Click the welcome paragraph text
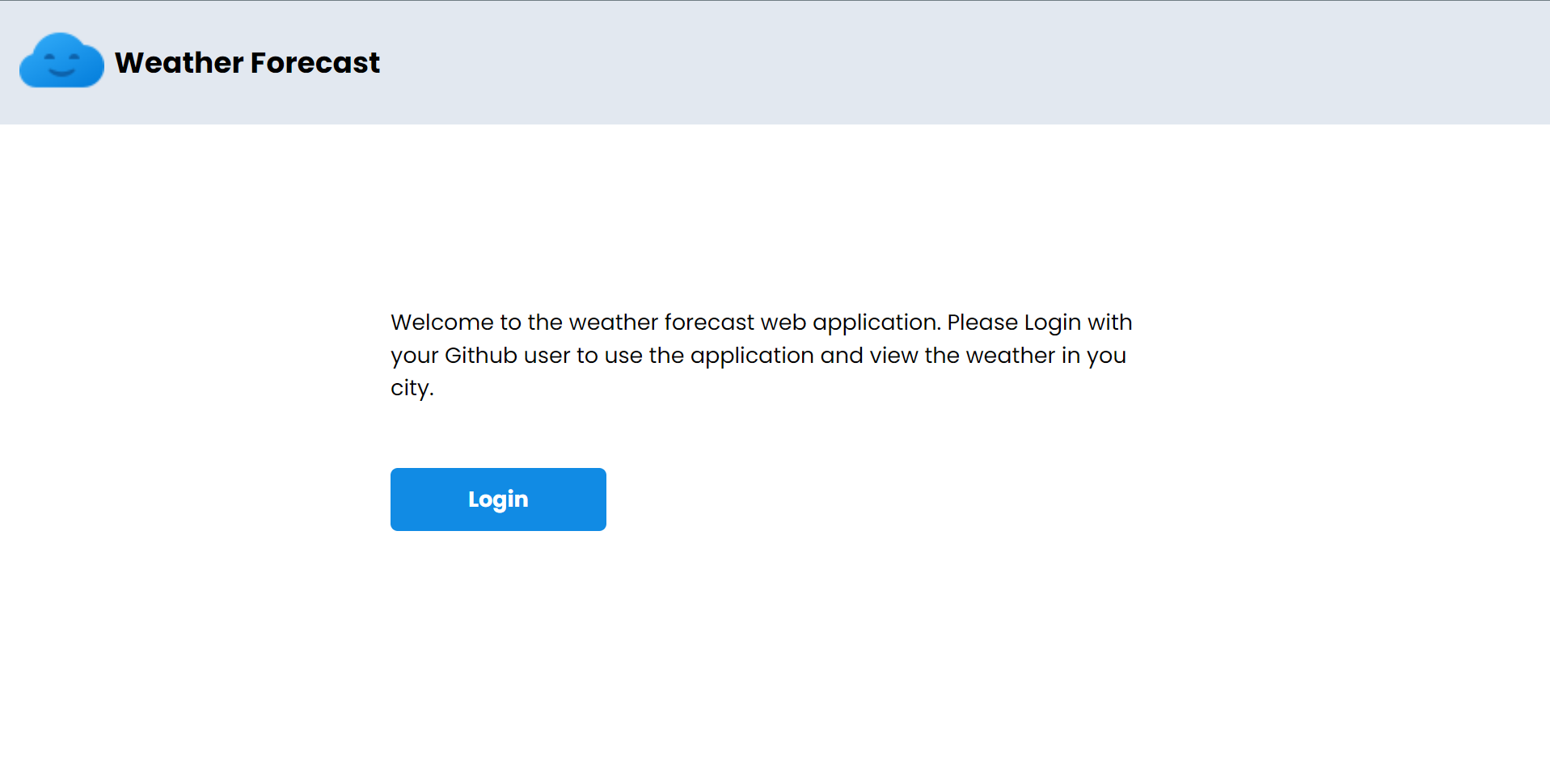 point(760,355)
